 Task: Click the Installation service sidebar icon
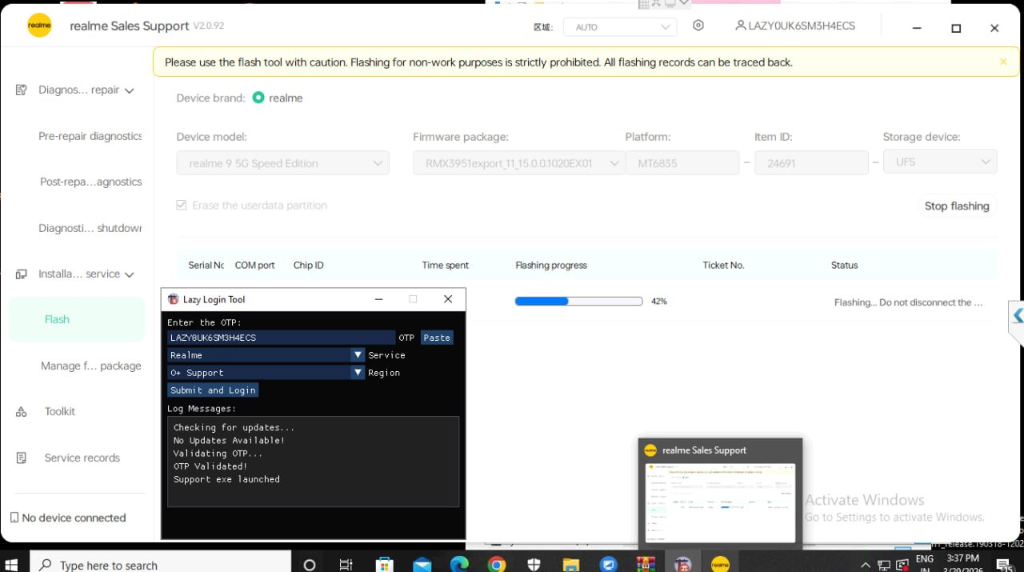click(22, 274)
